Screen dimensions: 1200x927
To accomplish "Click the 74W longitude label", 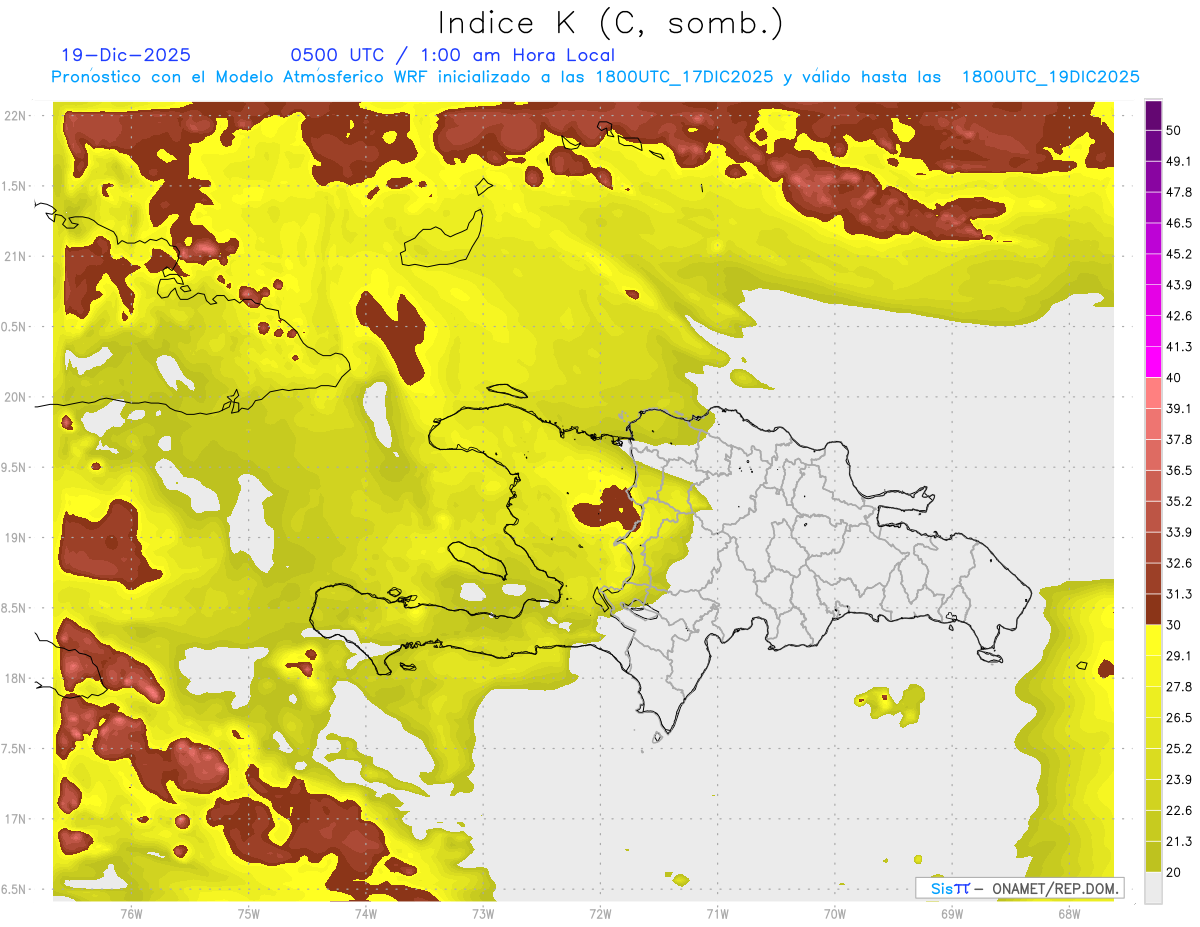I will pos(366,913).
